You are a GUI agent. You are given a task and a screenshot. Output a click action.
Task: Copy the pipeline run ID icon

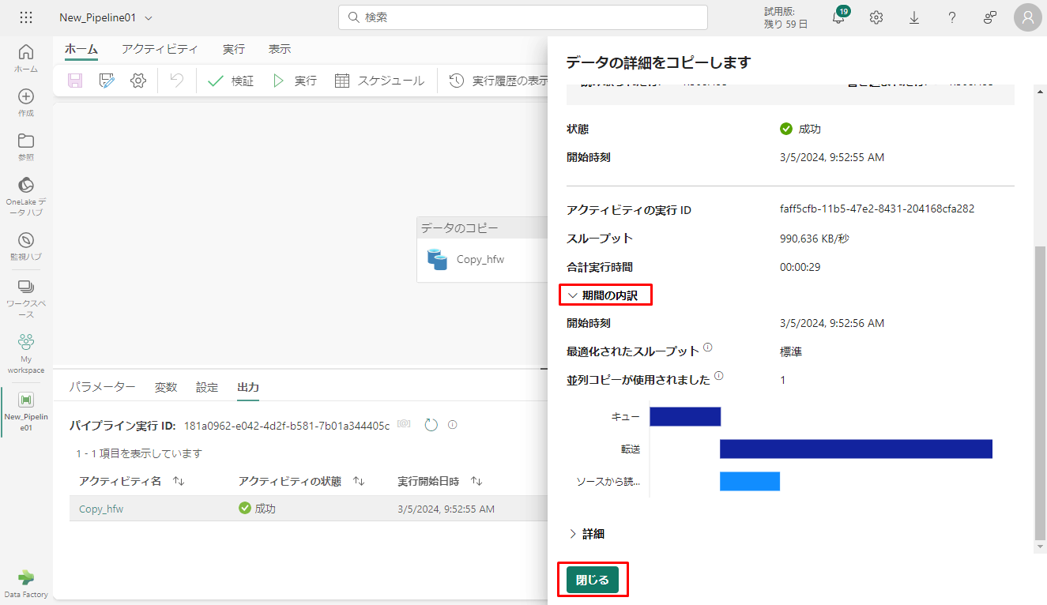pos(404,425)
